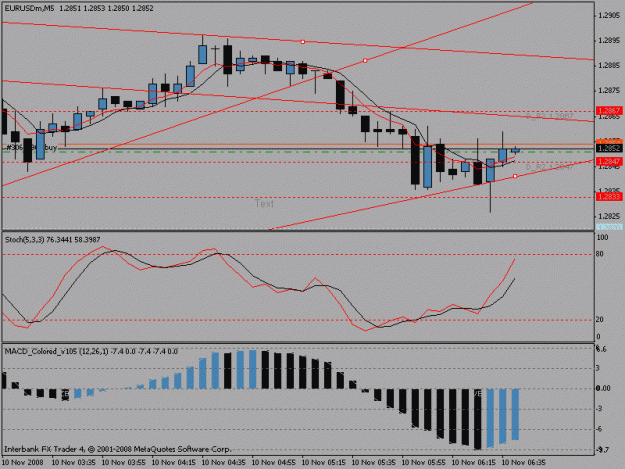Click the '10 Nov 2008' date label
The height and width of the screenshot is (469, 625).
tap(22, 463)
